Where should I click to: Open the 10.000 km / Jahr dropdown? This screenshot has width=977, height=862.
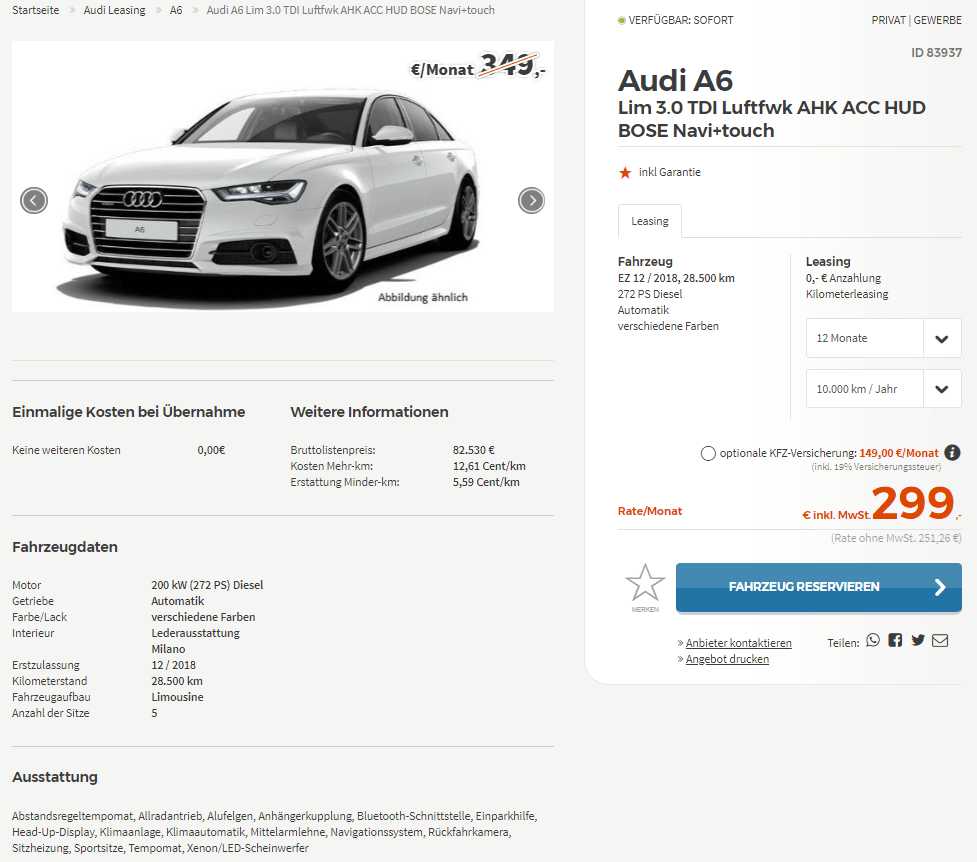click(884, 389)
